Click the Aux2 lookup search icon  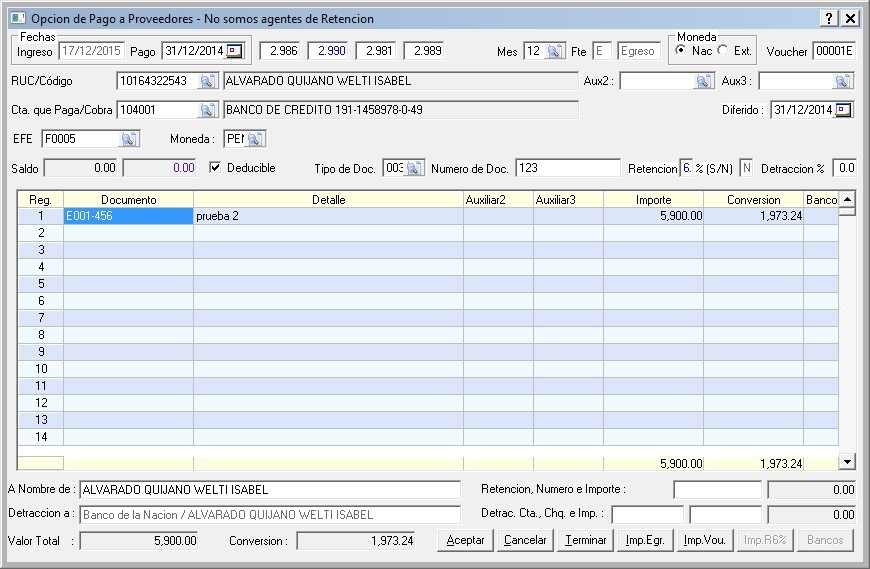(704, 81)
